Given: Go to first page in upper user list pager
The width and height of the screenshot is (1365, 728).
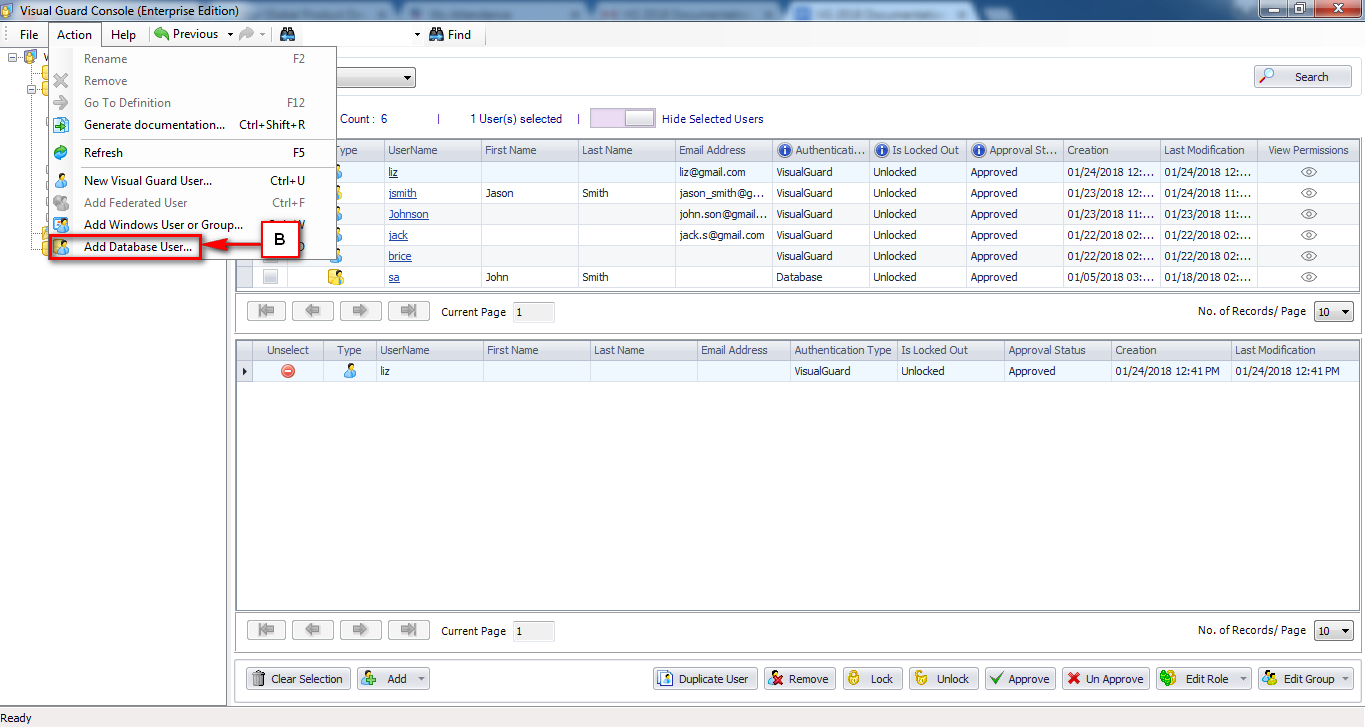Looking at the screenshot, I should [x=266, y=311].
